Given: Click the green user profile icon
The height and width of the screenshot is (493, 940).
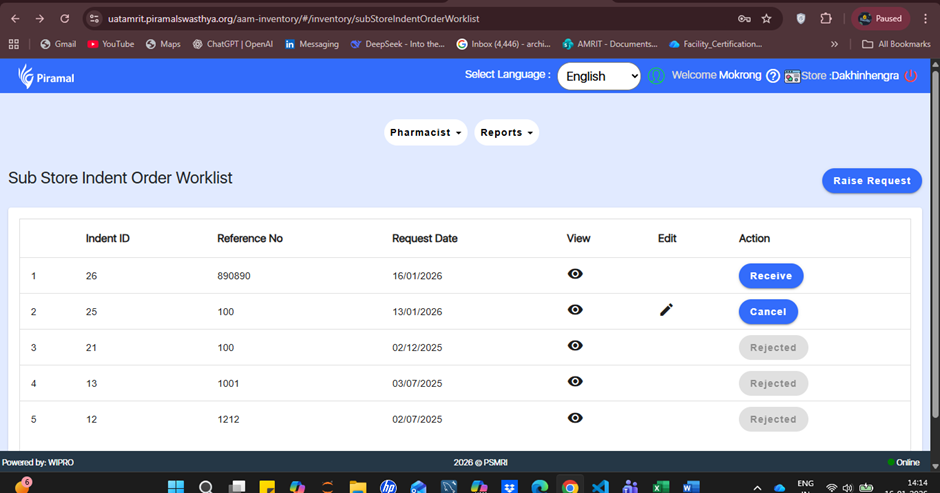Looking at the screenshot, I should click(x=656, y=76).
